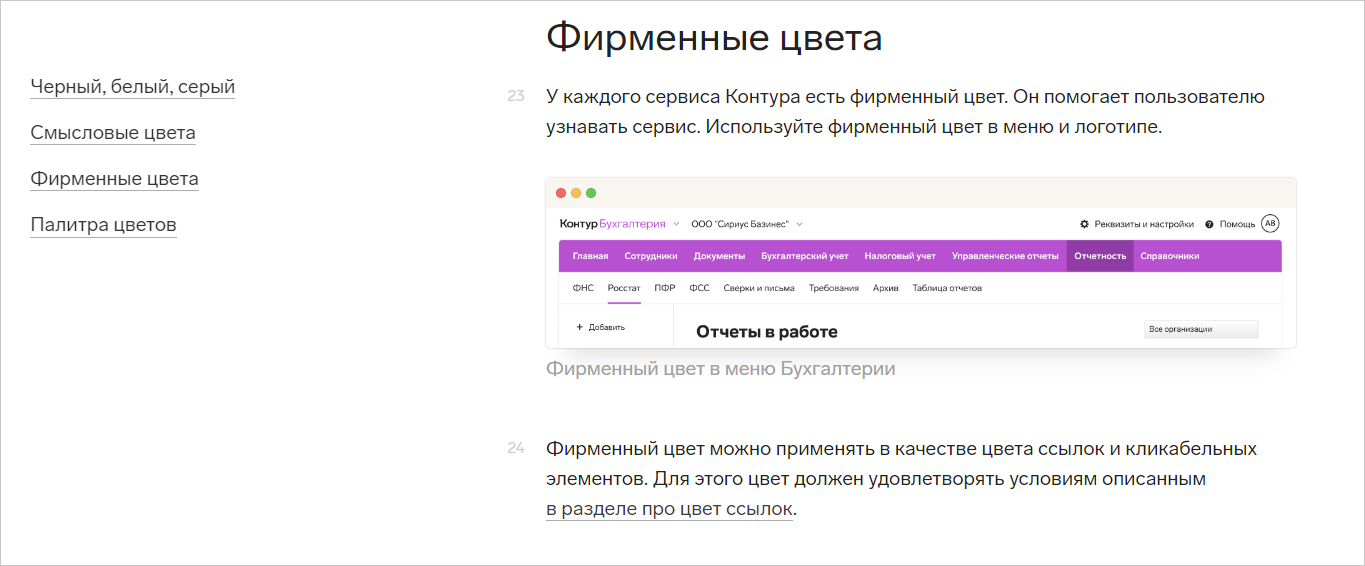1365x566 pixels.
Task: Click the green window dot in mockup
Action: pos(591,193)
